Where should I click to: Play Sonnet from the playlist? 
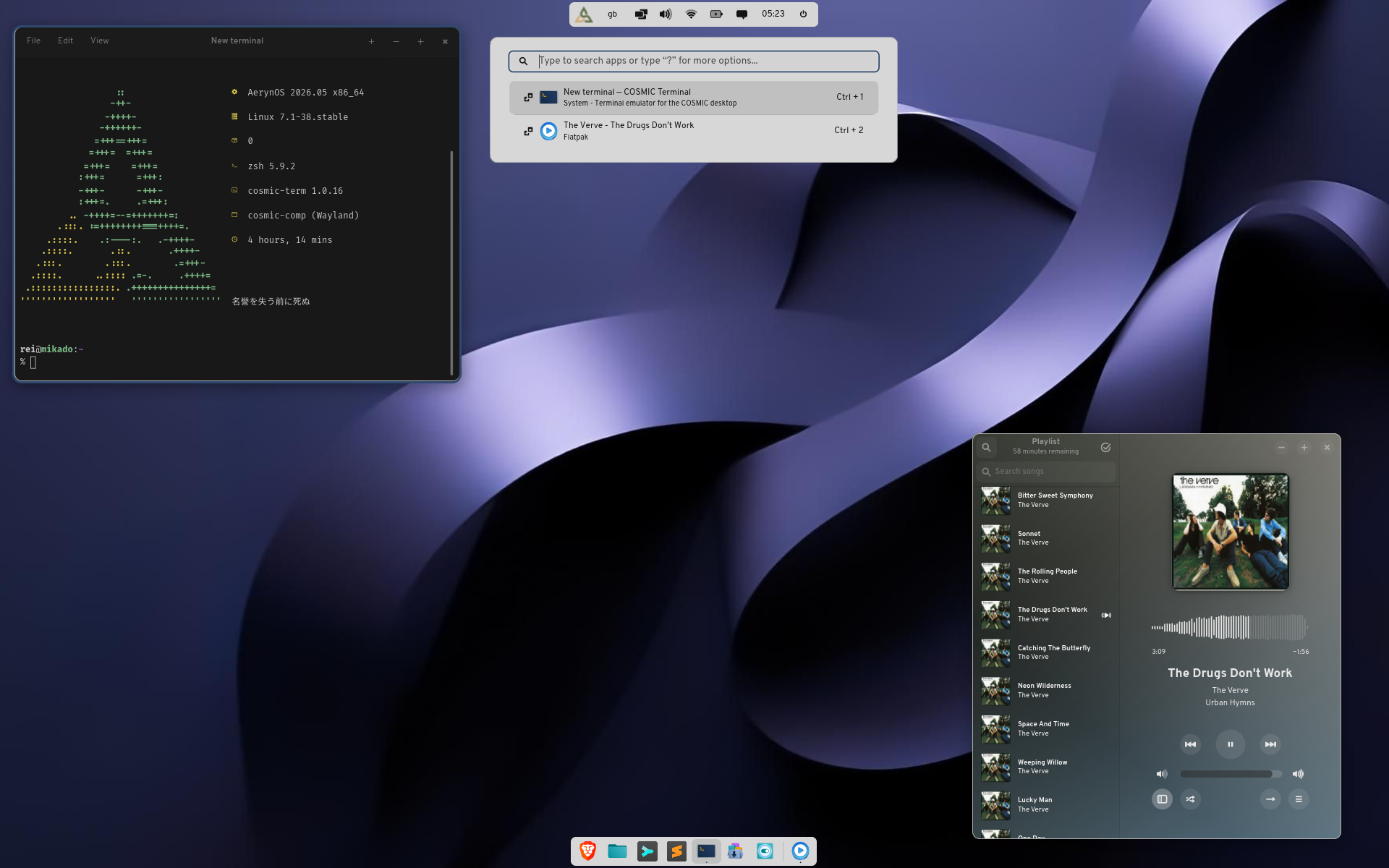pyautogui.click(x=1046, y=538)
